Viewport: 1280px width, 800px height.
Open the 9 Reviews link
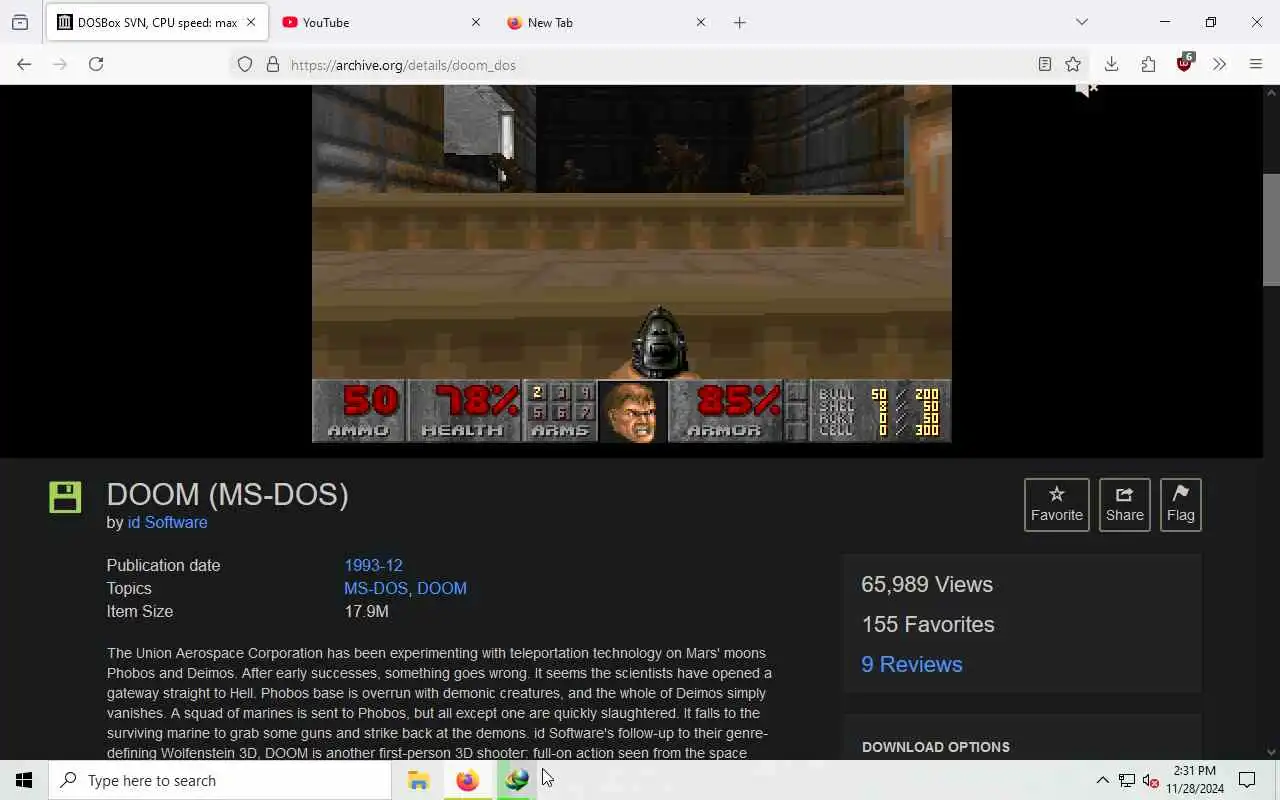coord(912,664)
